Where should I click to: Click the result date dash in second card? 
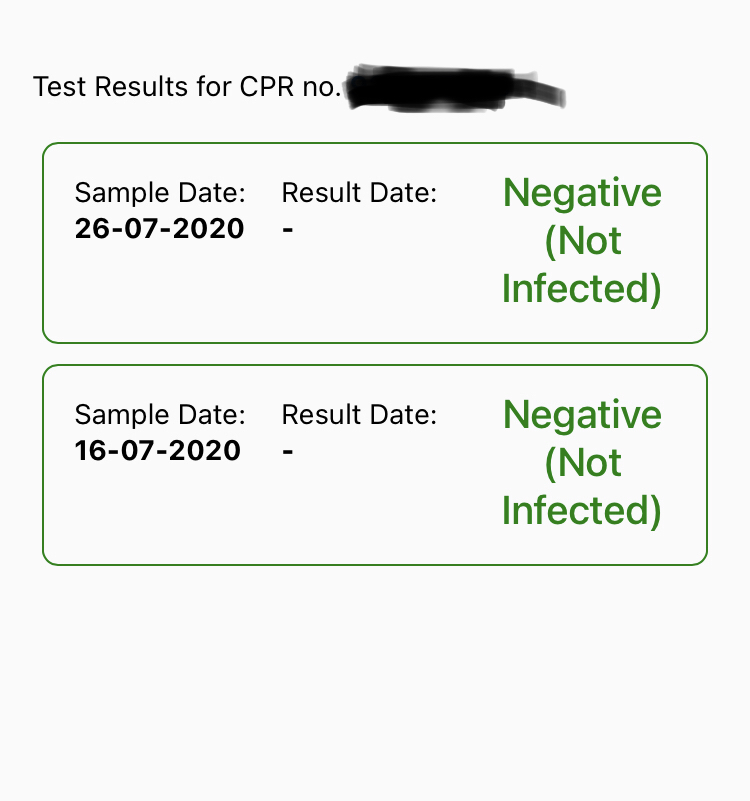pyautogui.click(x=288, y=452)
